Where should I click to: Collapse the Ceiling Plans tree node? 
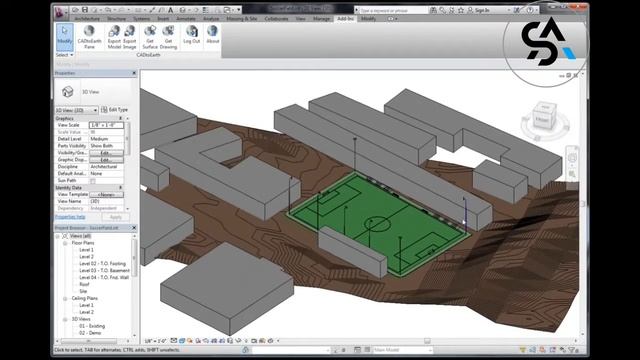click(x=65, y=299)
